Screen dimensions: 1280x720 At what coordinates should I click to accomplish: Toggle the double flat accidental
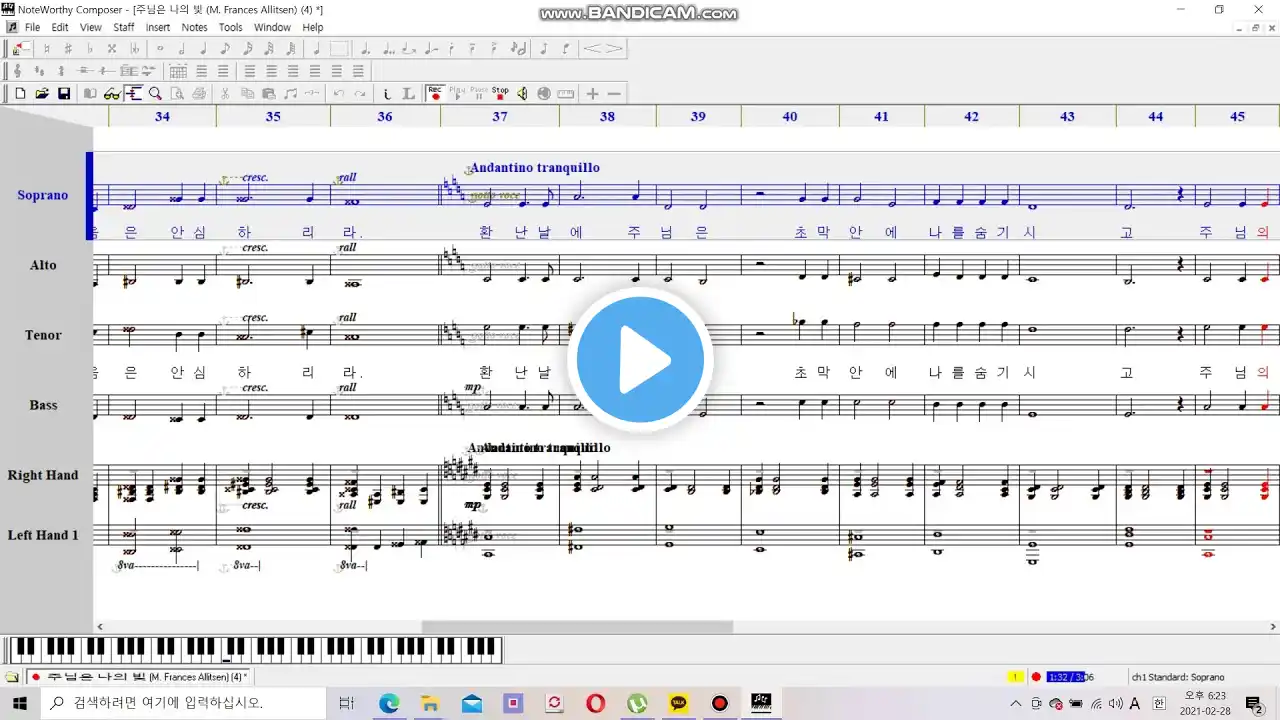coord(134,48)
